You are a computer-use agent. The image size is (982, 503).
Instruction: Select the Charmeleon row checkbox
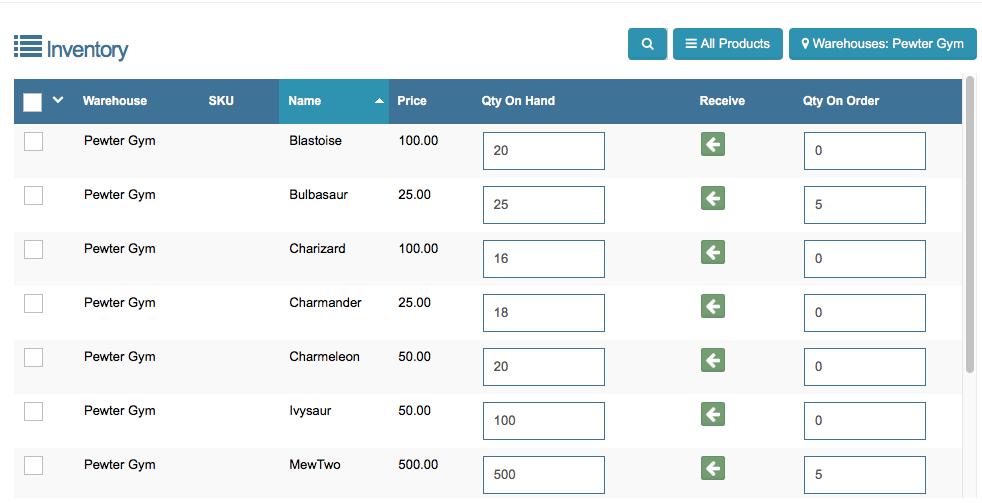[x=33, y=357]
